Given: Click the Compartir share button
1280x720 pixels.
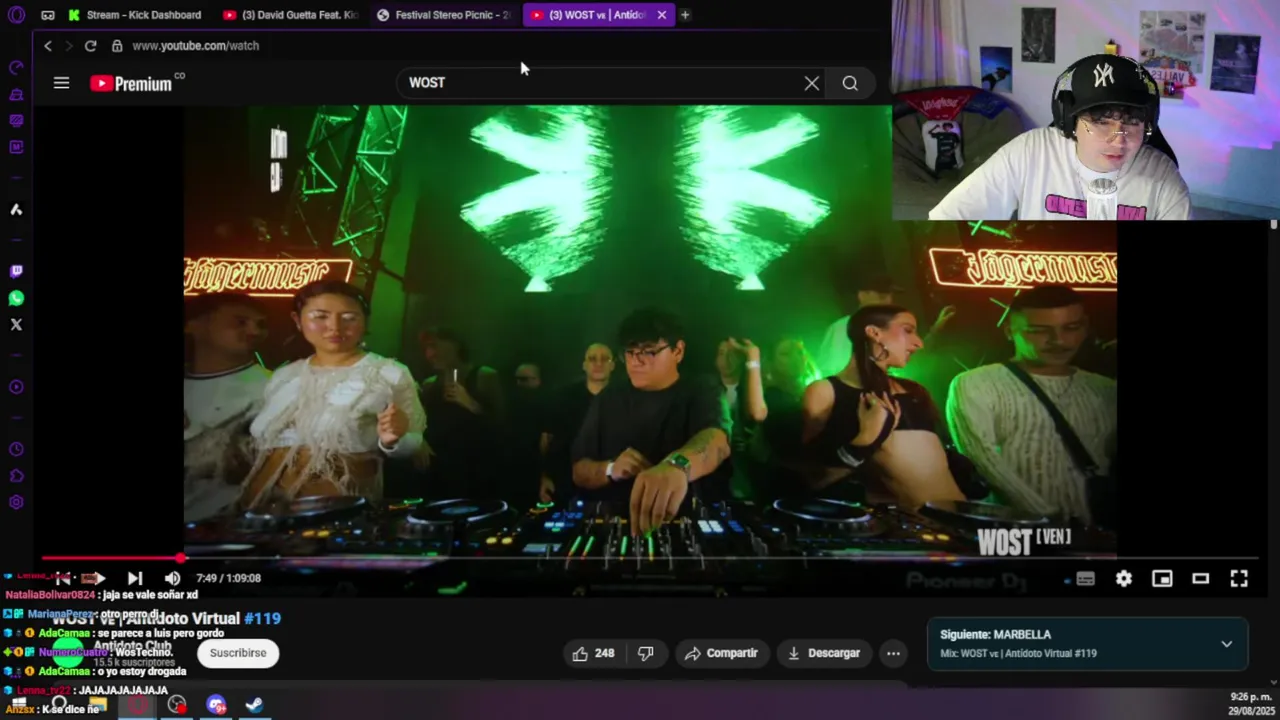Looking at the screenshot, I should 721,653.
